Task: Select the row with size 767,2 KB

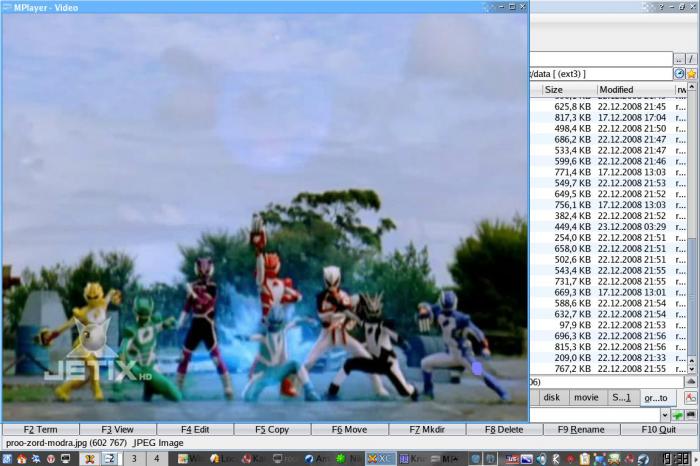Action: (608, 369)
